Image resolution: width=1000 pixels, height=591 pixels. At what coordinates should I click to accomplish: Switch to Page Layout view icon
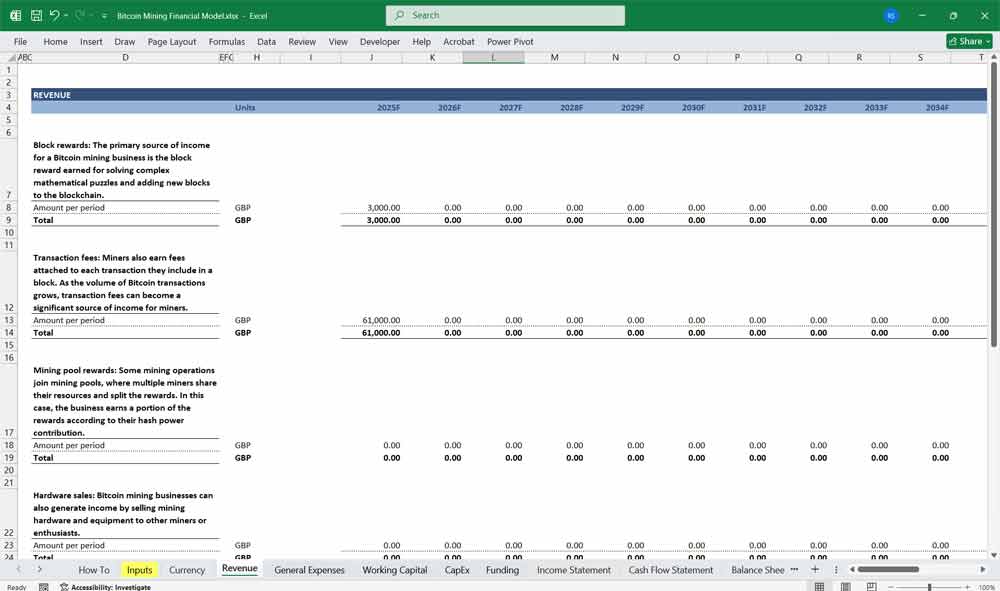pyautogui.click(x=846, y=587)
